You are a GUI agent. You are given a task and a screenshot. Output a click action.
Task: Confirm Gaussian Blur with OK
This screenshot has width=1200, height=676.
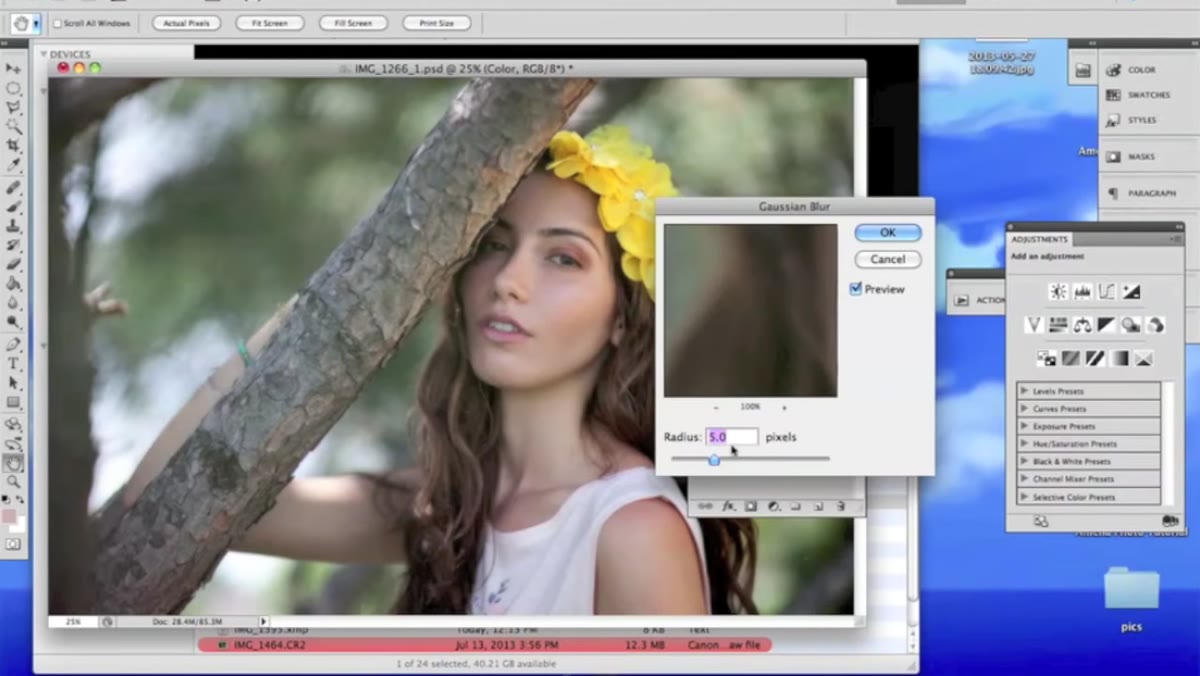click(x=888, y=233)
